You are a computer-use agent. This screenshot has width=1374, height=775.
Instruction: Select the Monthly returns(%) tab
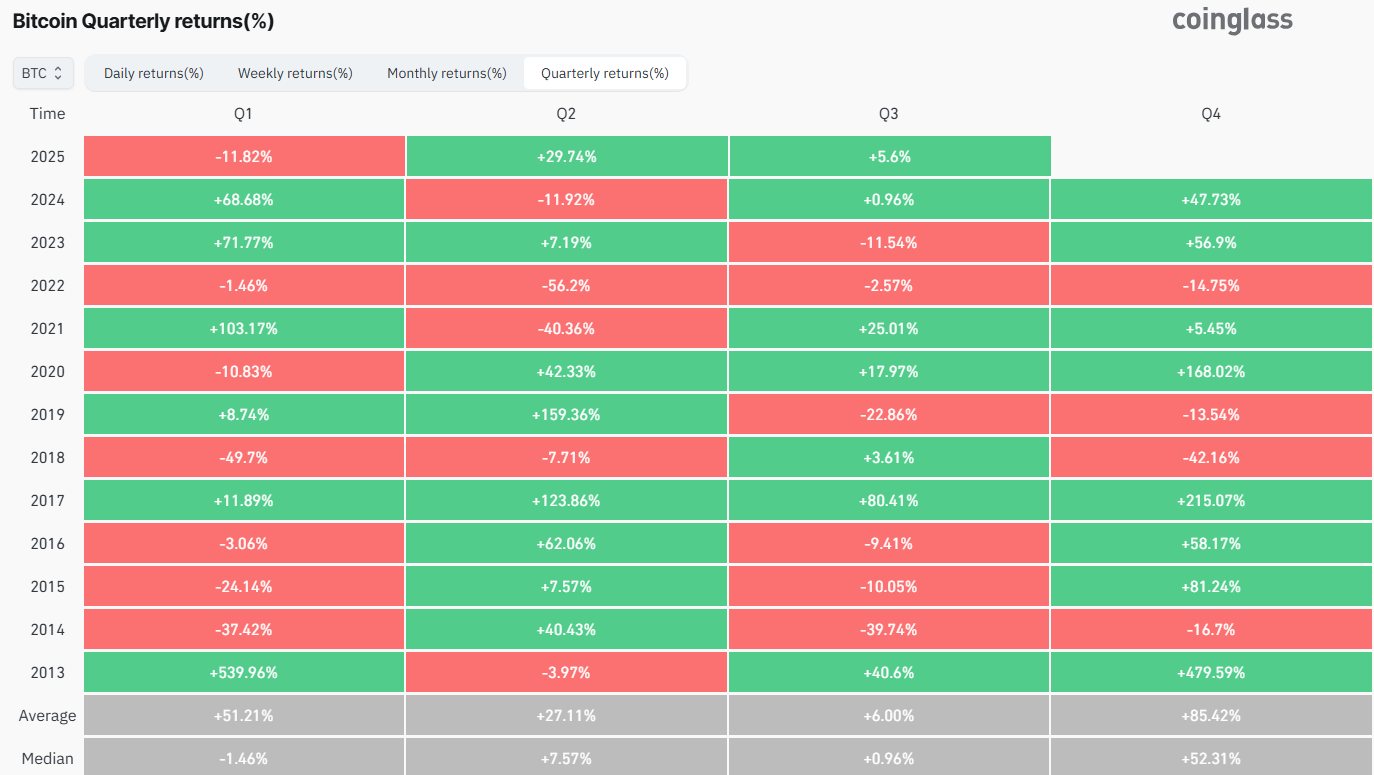pyautogui.click(x=447, y=73)
